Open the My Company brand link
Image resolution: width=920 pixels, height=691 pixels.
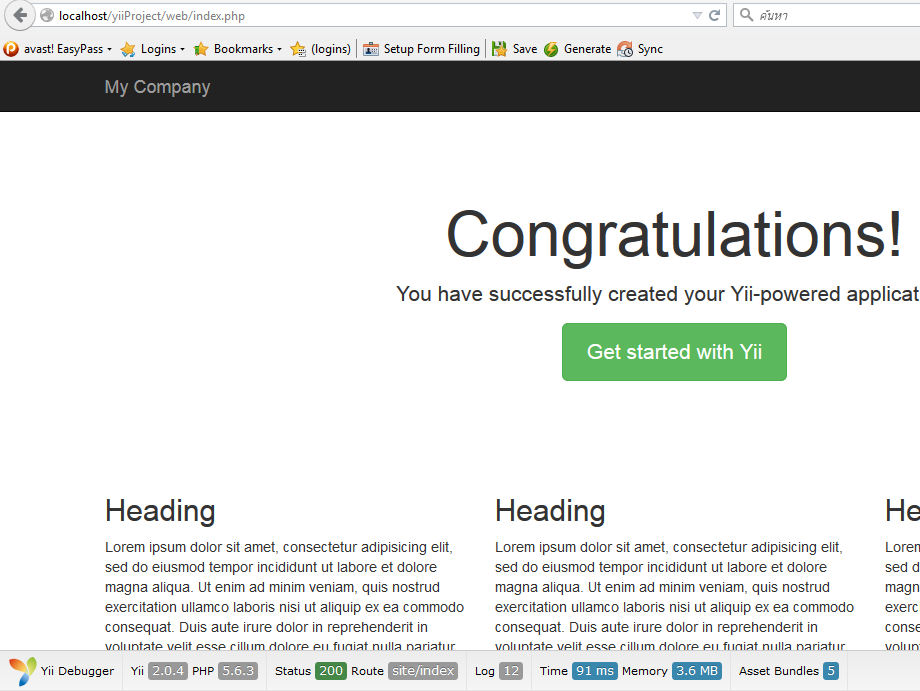tap(157, 87)
